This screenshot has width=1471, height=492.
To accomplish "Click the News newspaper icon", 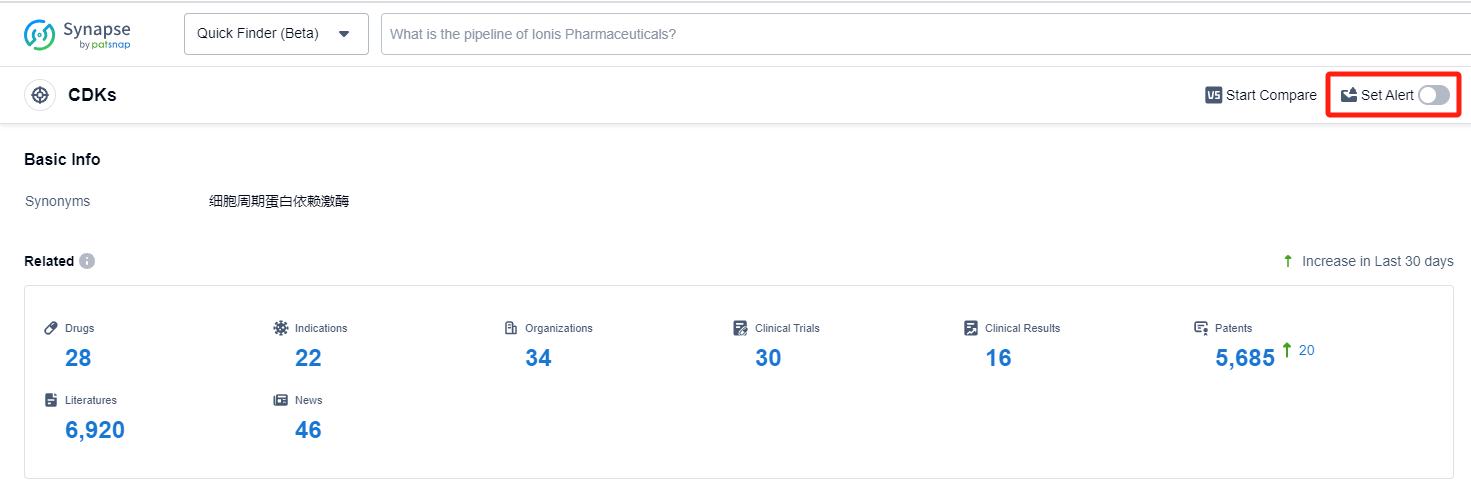I will tap(281, 400).
